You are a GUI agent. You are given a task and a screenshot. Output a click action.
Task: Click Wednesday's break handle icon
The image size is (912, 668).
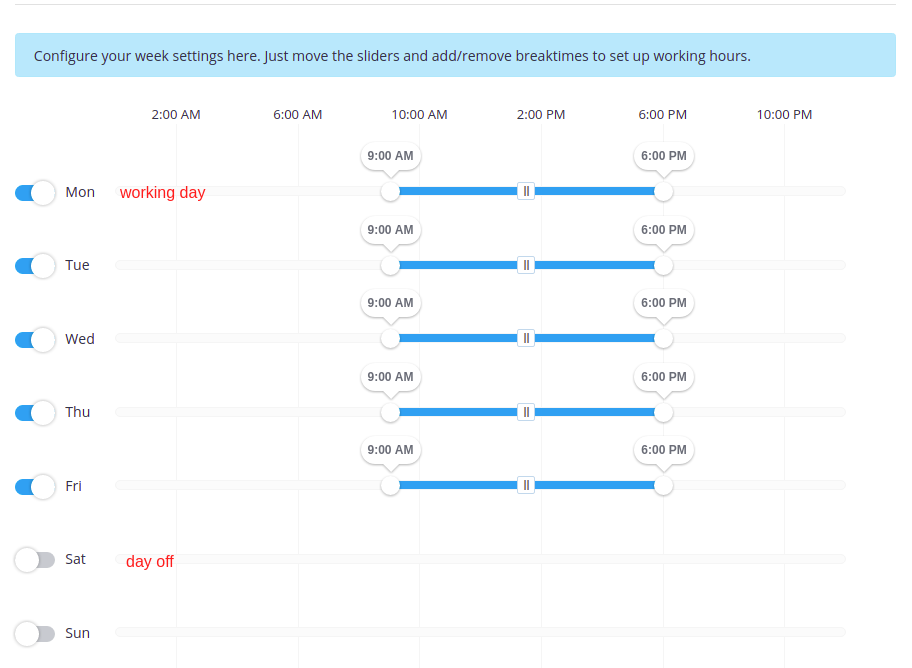526,338
